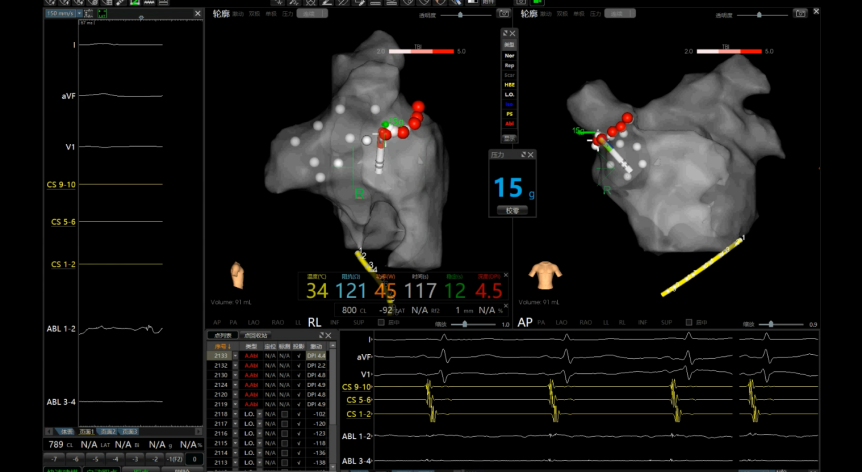Adjust zoom slider under the RL map
This screenshot has width=862, height=472.
(x=466, y=324)
